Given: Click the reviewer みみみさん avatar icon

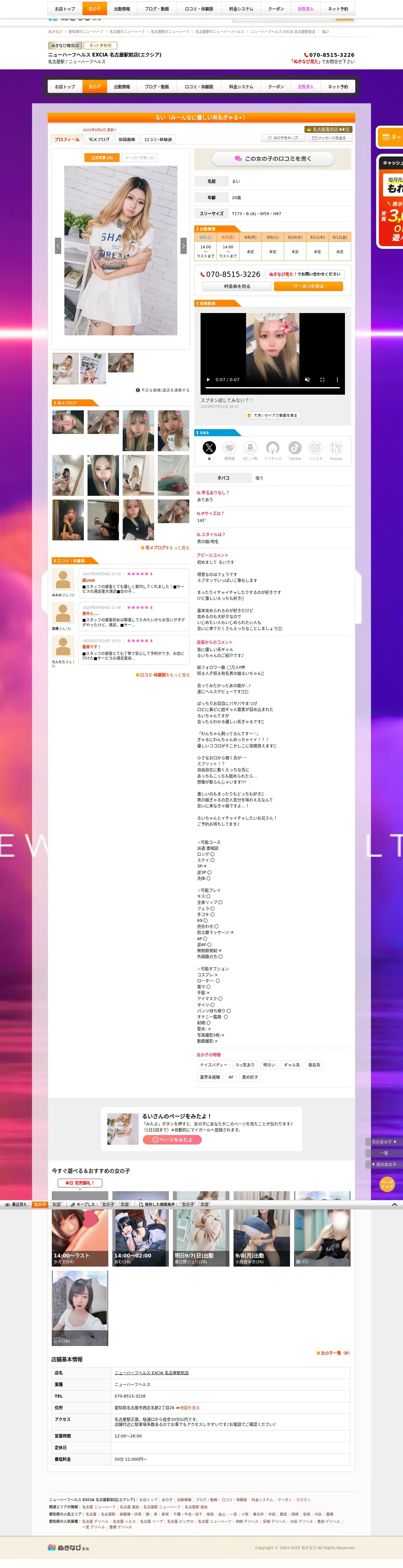Looking at the screenshot, I should click(63, 580).
